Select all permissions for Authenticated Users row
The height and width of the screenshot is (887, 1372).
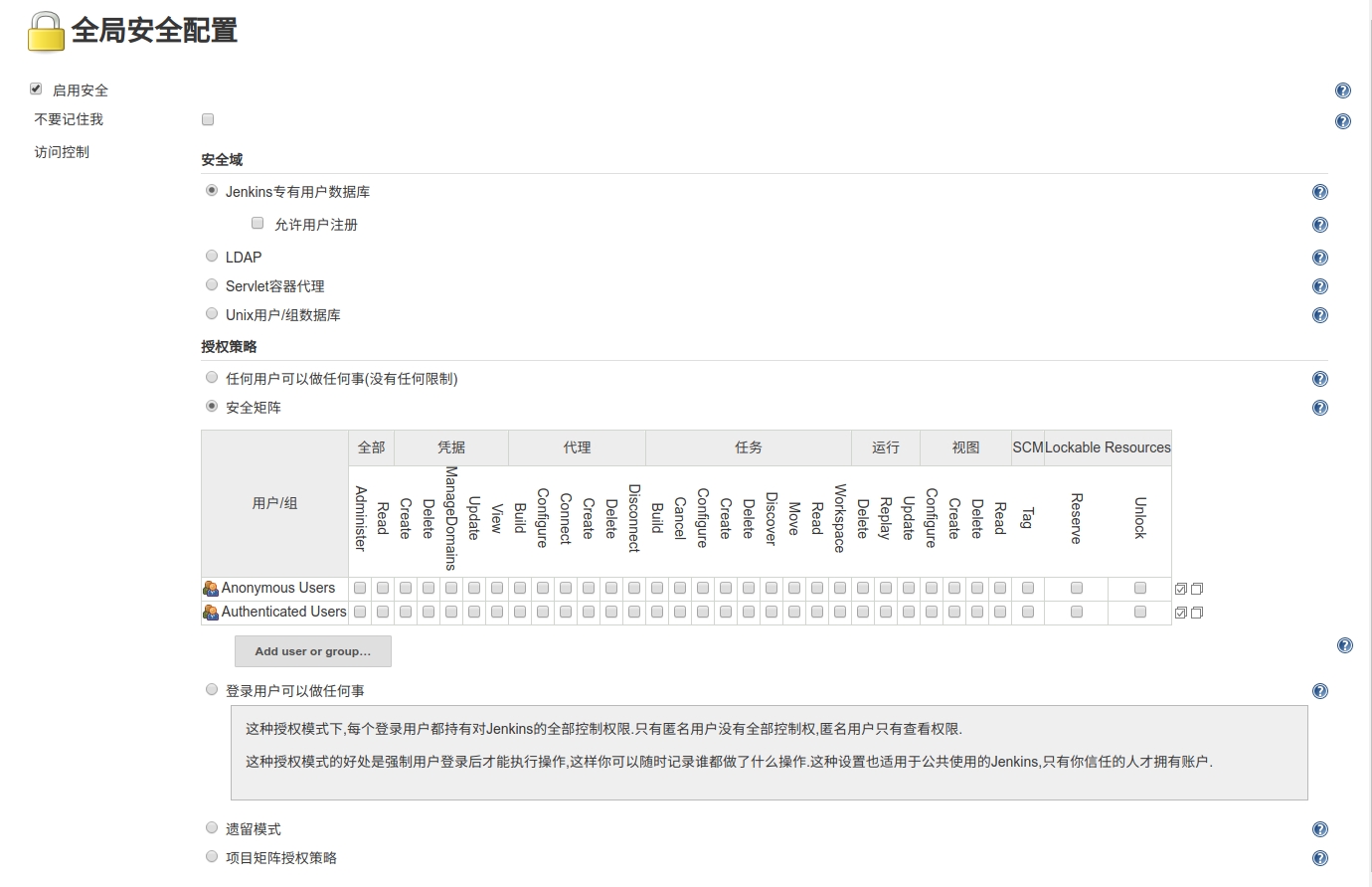pyautogui.click(x=1181, y=613)
